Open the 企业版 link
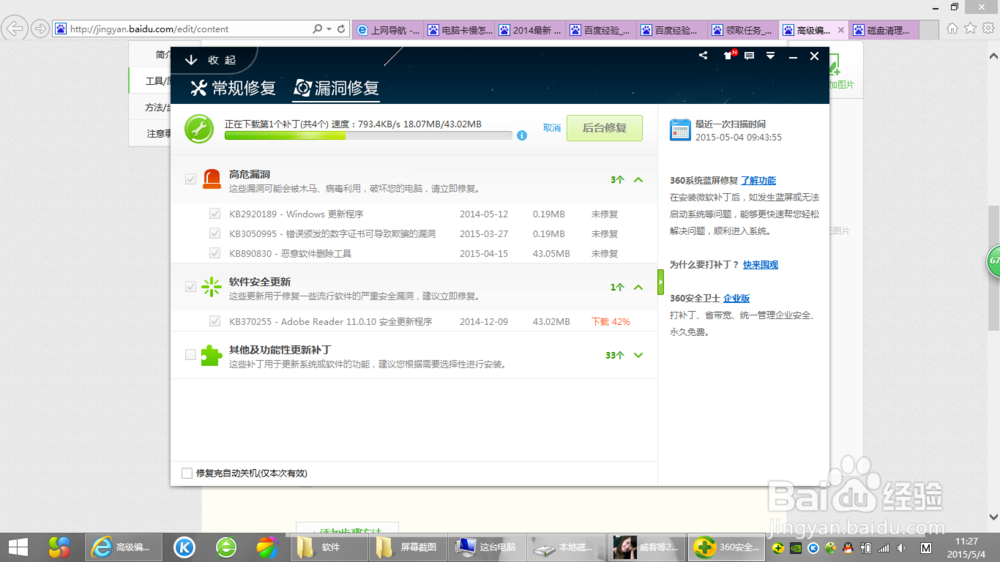 point(736,299)
